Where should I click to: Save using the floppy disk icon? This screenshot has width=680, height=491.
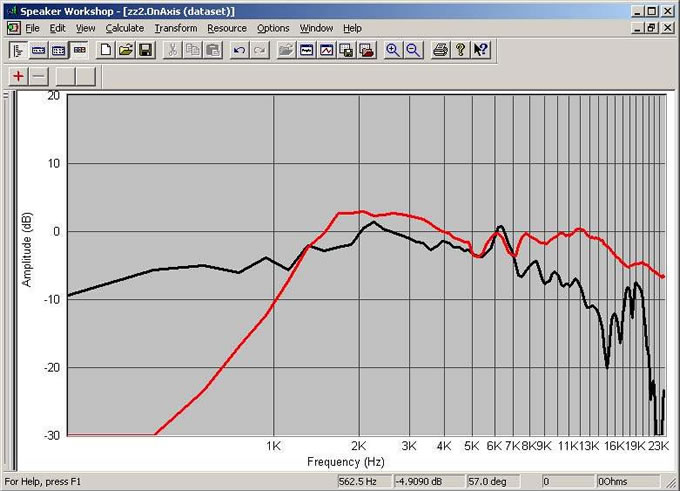coord(145,49)
